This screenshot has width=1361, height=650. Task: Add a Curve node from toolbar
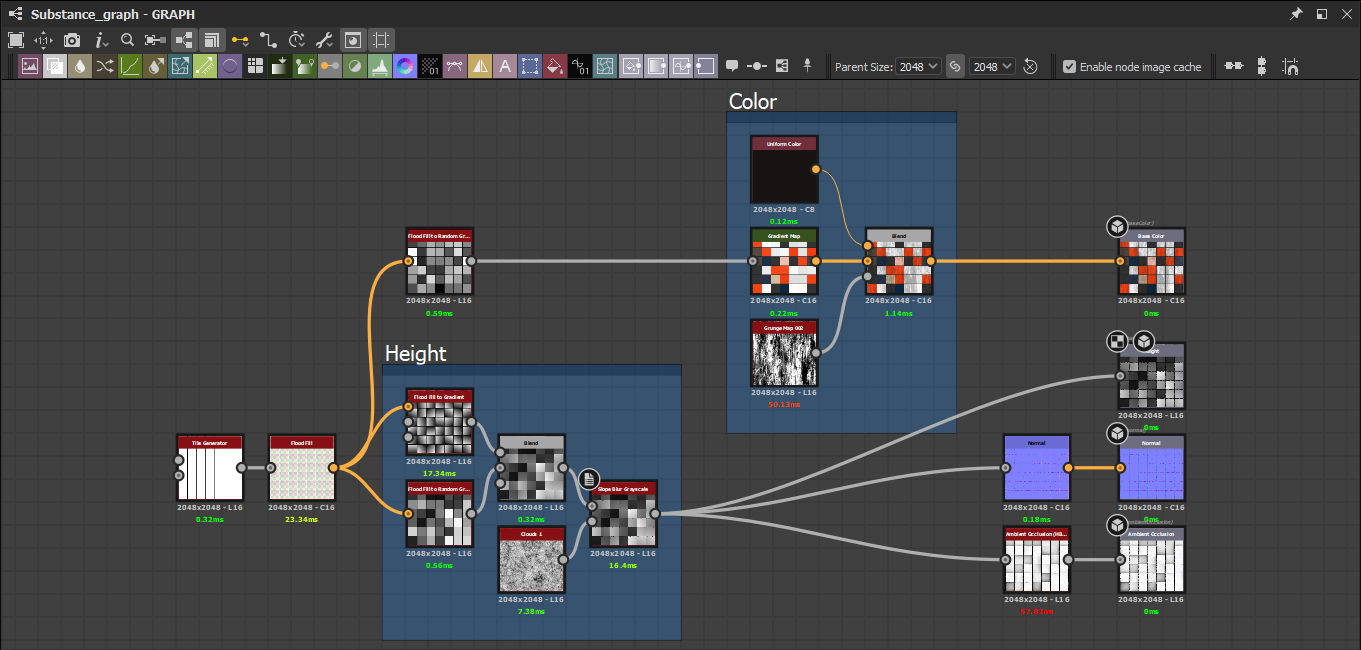tap(130, 67)
